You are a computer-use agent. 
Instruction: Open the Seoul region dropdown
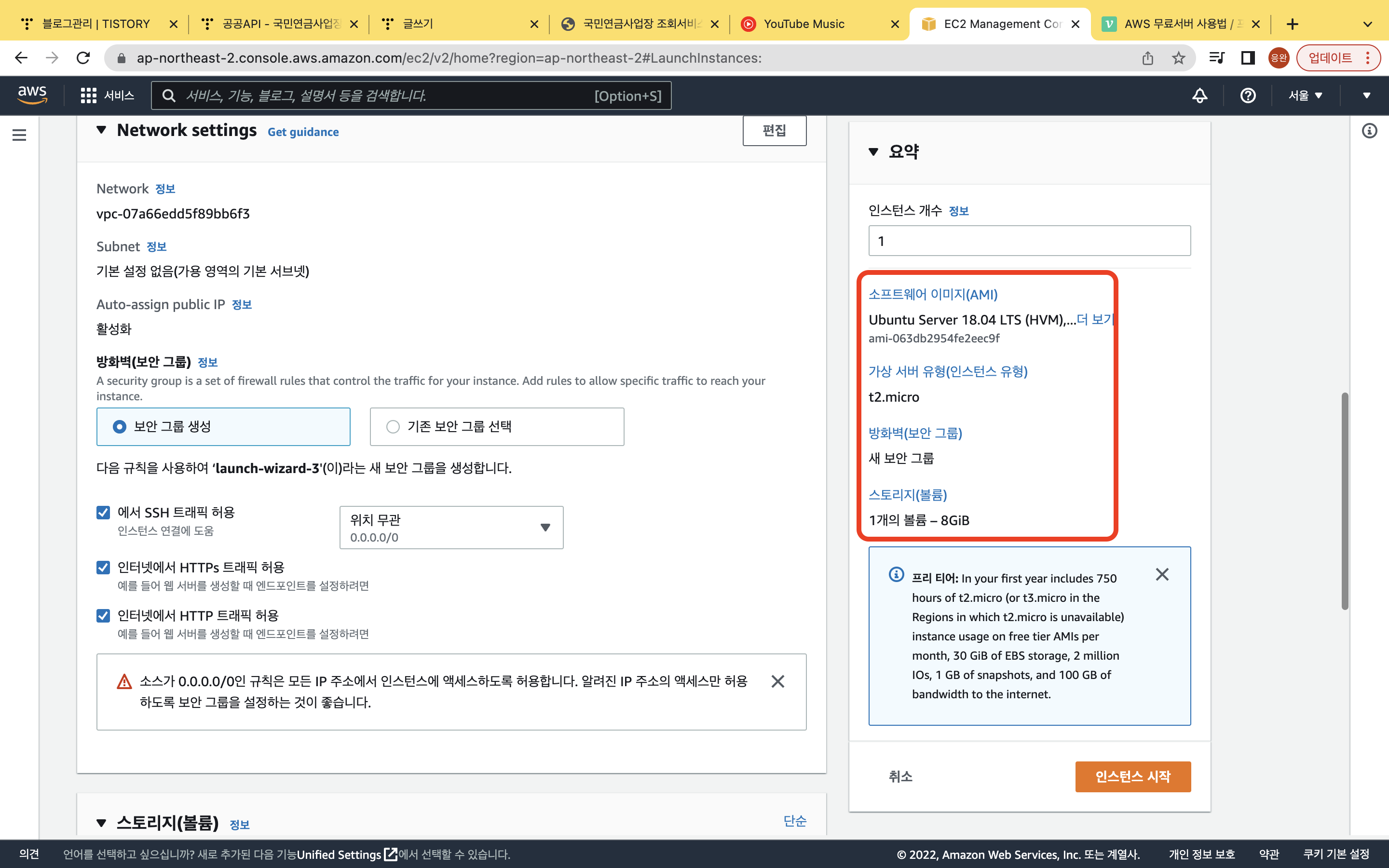[x=1305, y=95]
